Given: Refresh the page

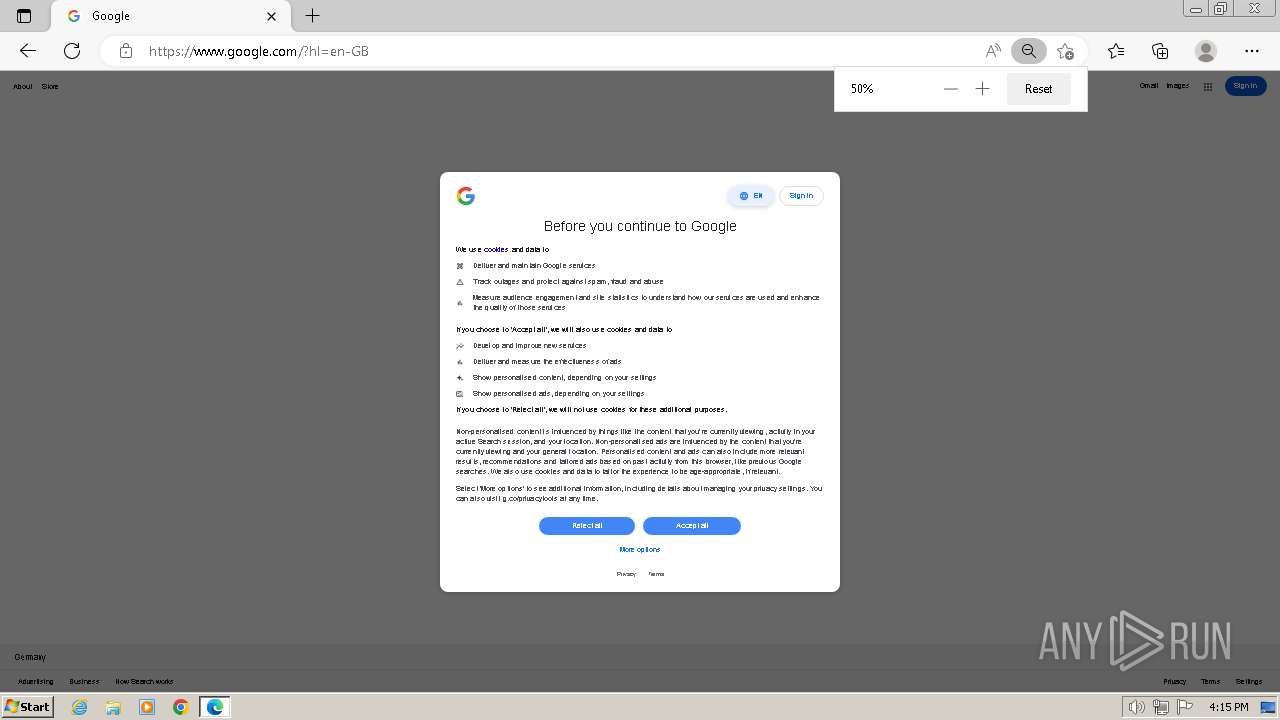Looking at the screenshot, I should [72, 51].
